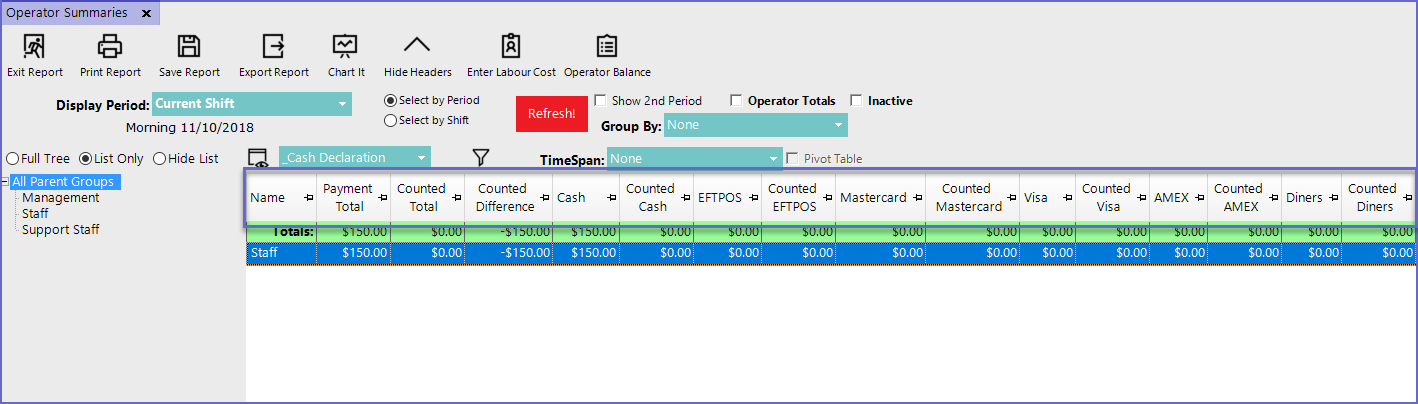
Task: Click the Exit Report icon
Action: click(34, 46)
